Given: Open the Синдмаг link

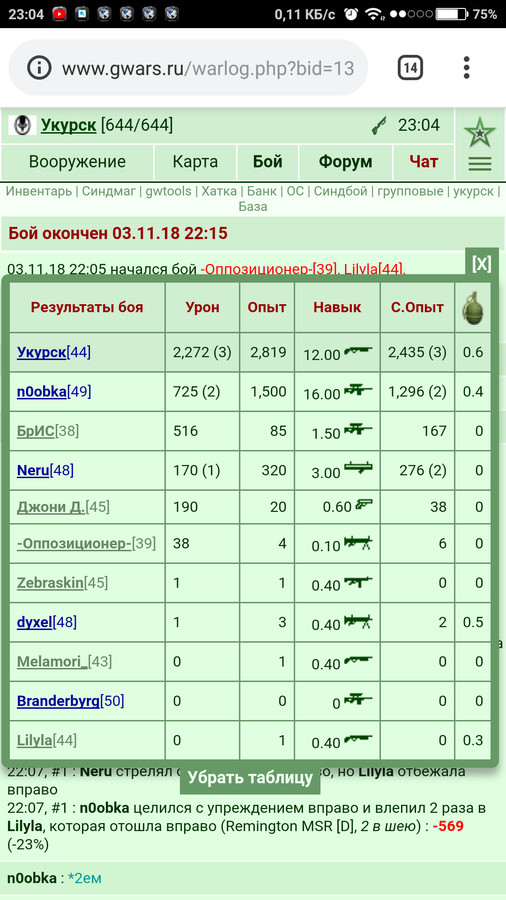Looking at the screenshot, I should [x=107, y=191].
